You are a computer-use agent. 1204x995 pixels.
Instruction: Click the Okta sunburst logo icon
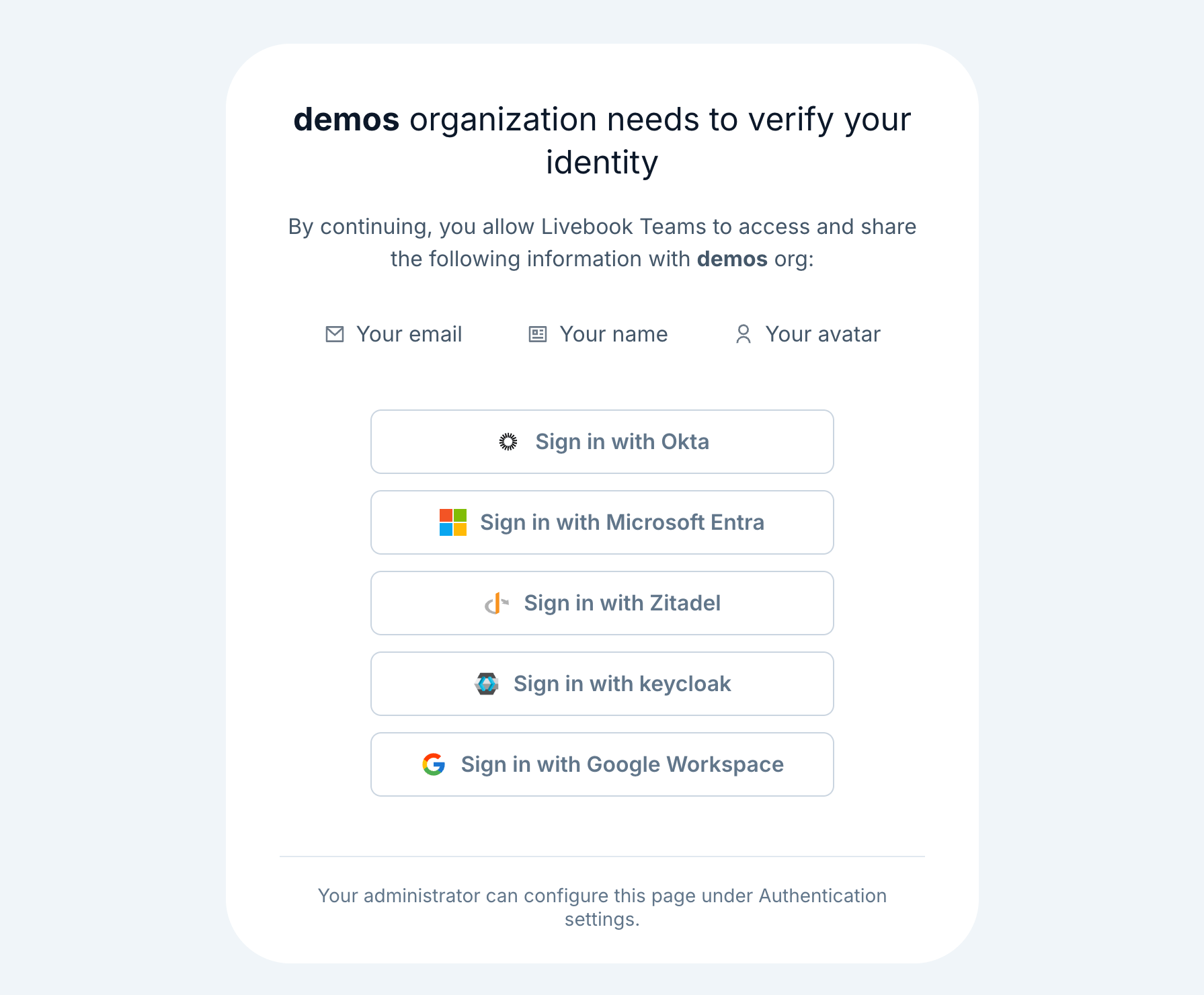pos(508,442)
